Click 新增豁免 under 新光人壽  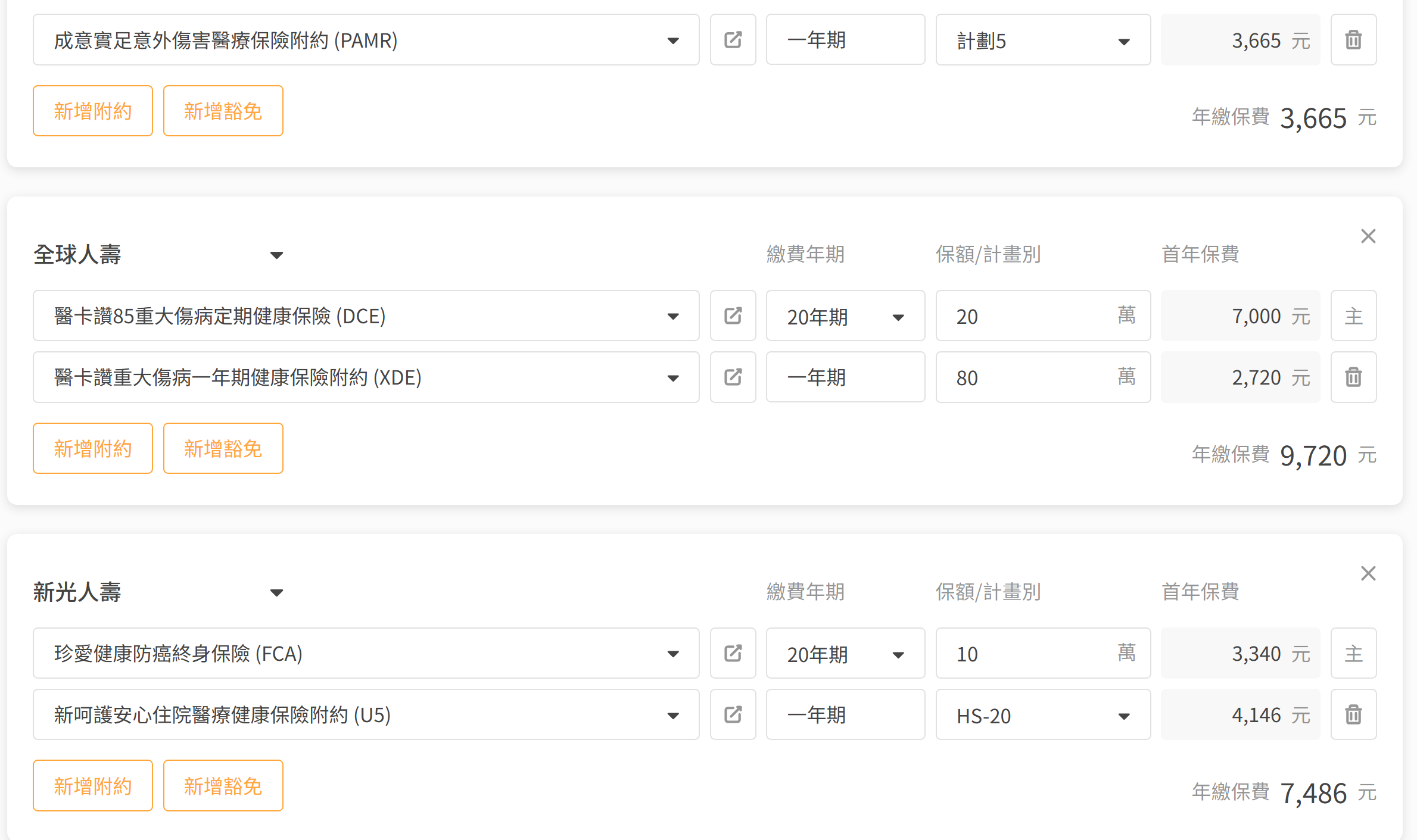(x=223, y=786)
